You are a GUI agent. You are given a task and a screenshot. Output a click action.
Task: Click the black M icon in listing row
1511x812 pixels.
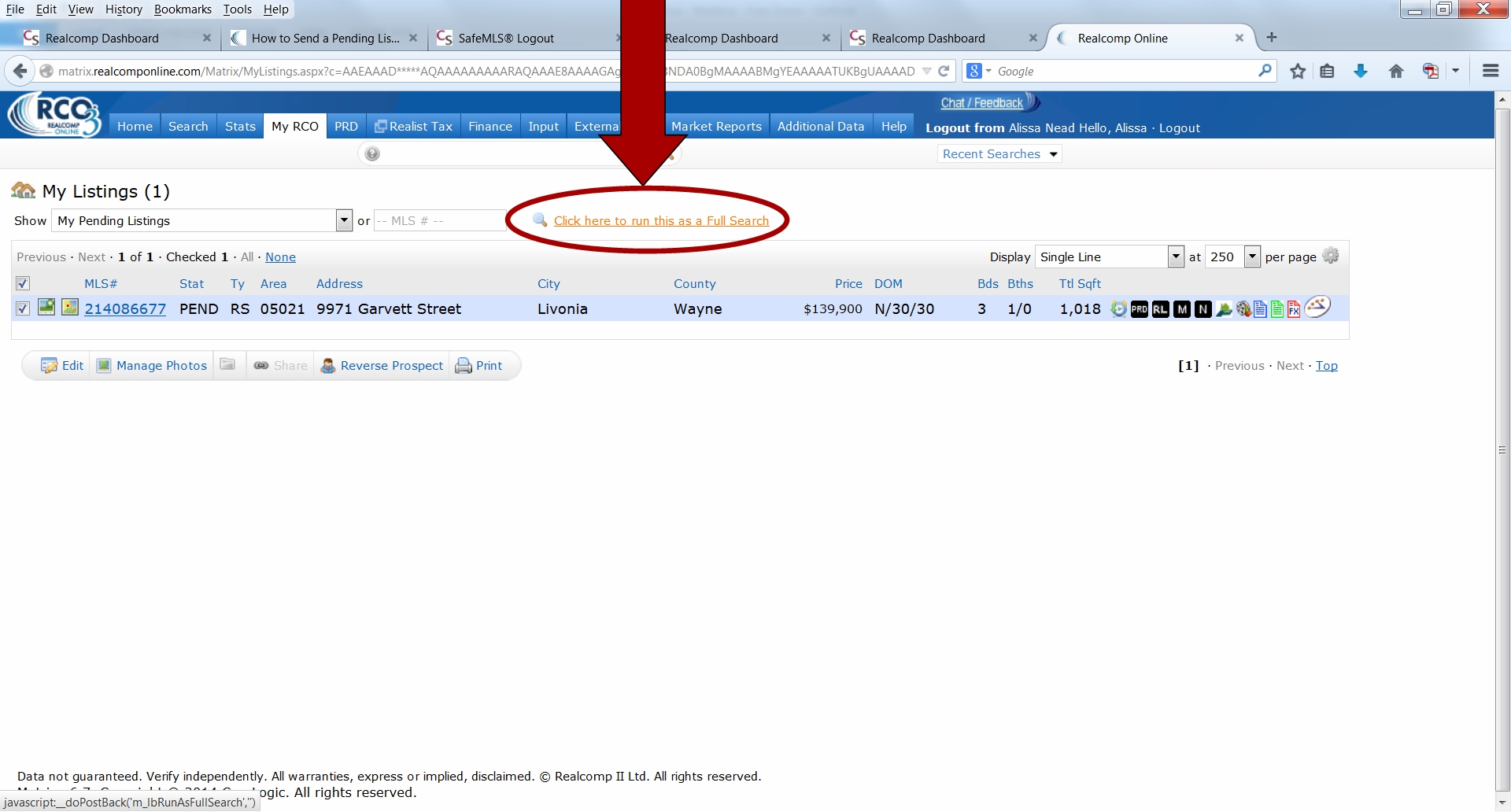1181,309
